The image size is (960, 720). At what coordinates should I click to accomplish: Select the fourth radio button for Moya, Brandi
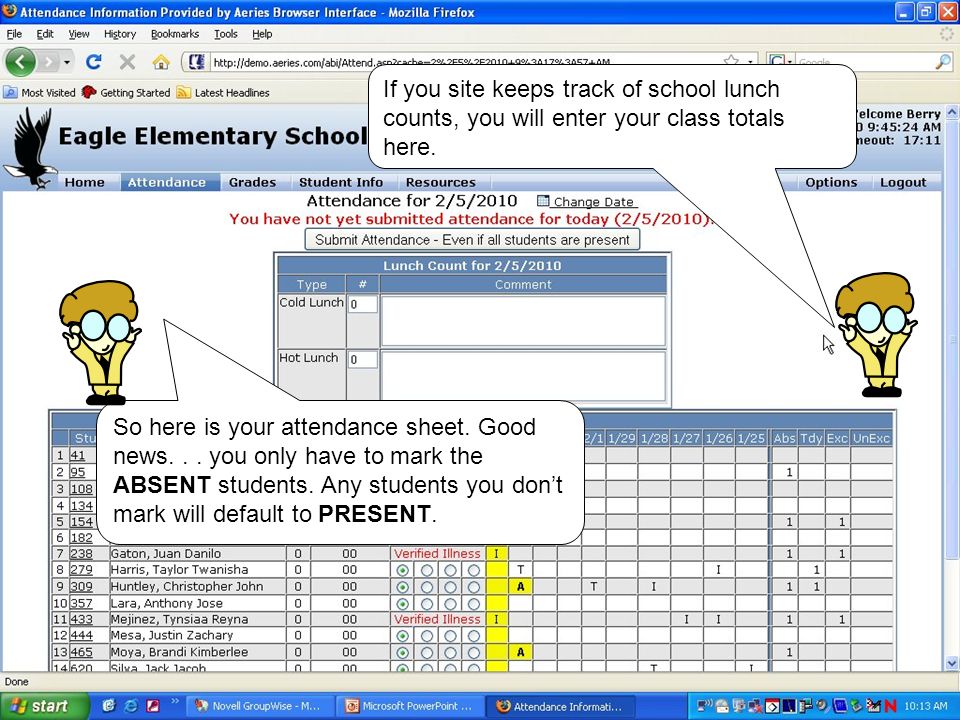click(x=474, y=653)
